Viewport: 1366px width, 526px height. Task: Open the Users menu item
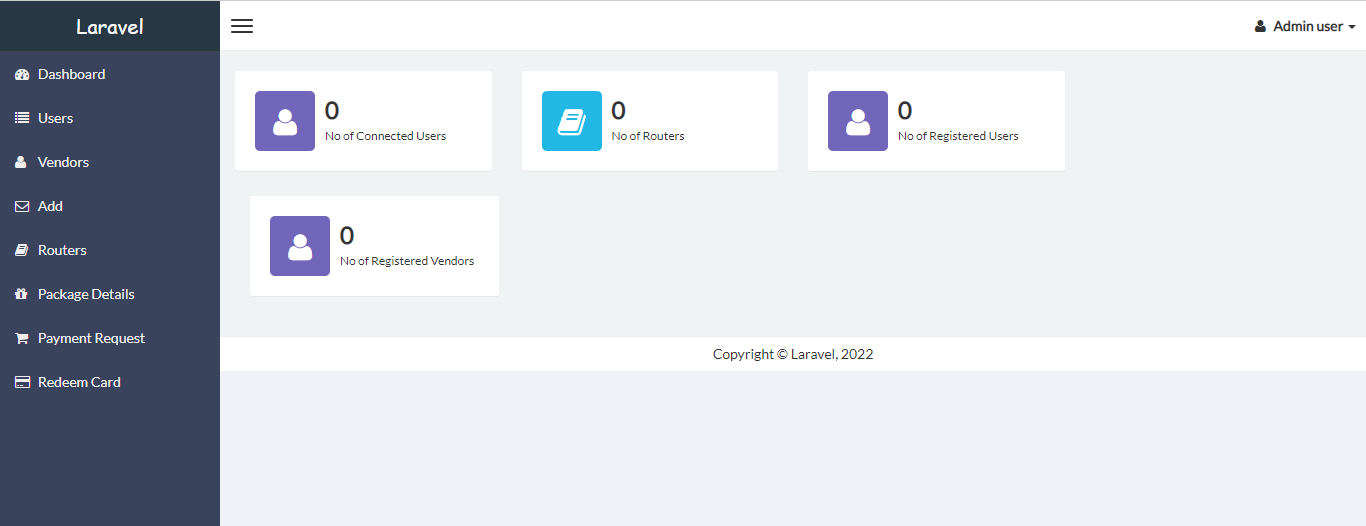[x=56, y=118]
